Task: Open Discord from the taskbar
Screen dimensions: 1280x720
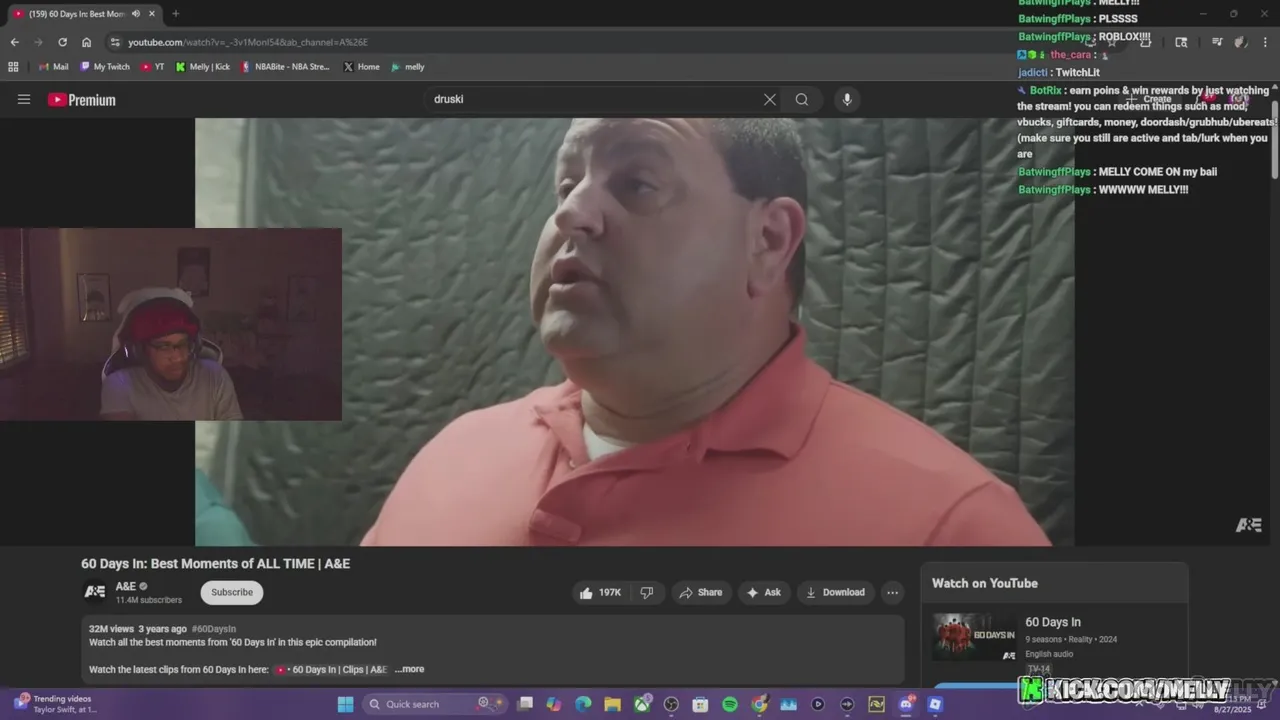Action: click(x=906, y=704)
